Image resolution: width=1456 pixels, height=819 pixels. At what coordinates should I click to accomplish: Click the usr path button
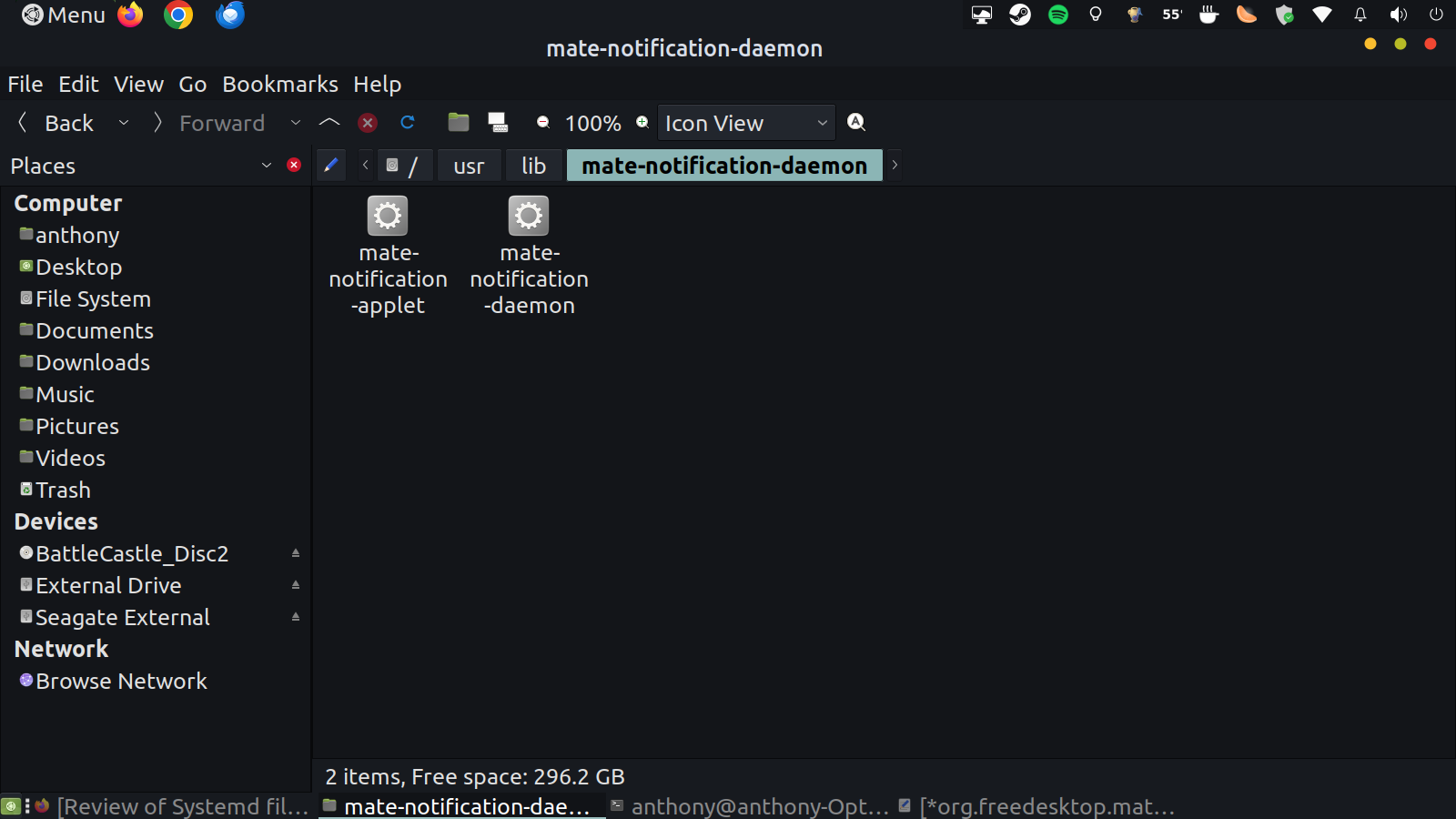click(469, 167)
